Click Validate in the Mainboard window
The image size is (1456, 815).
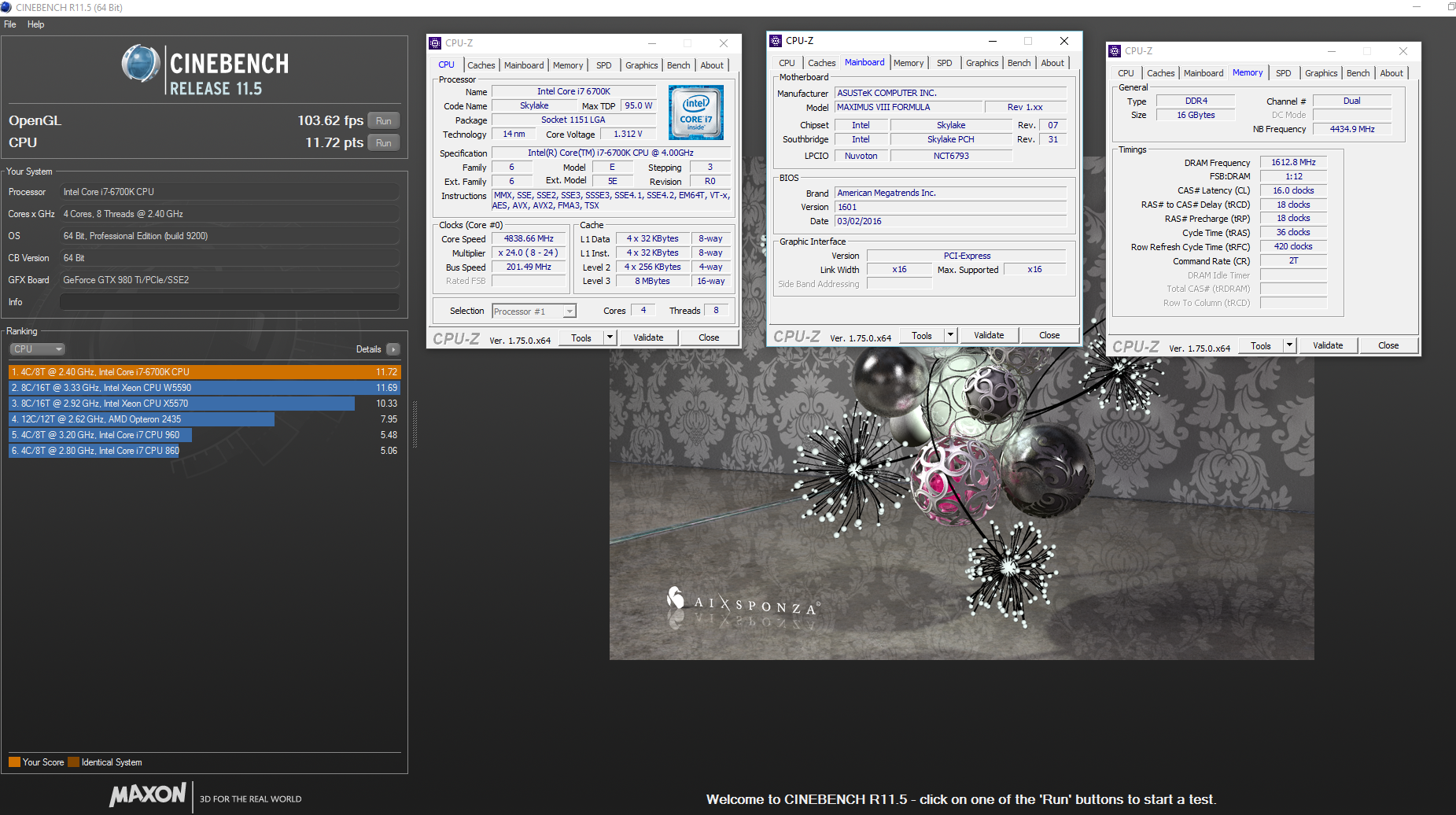tap(989, 335)
